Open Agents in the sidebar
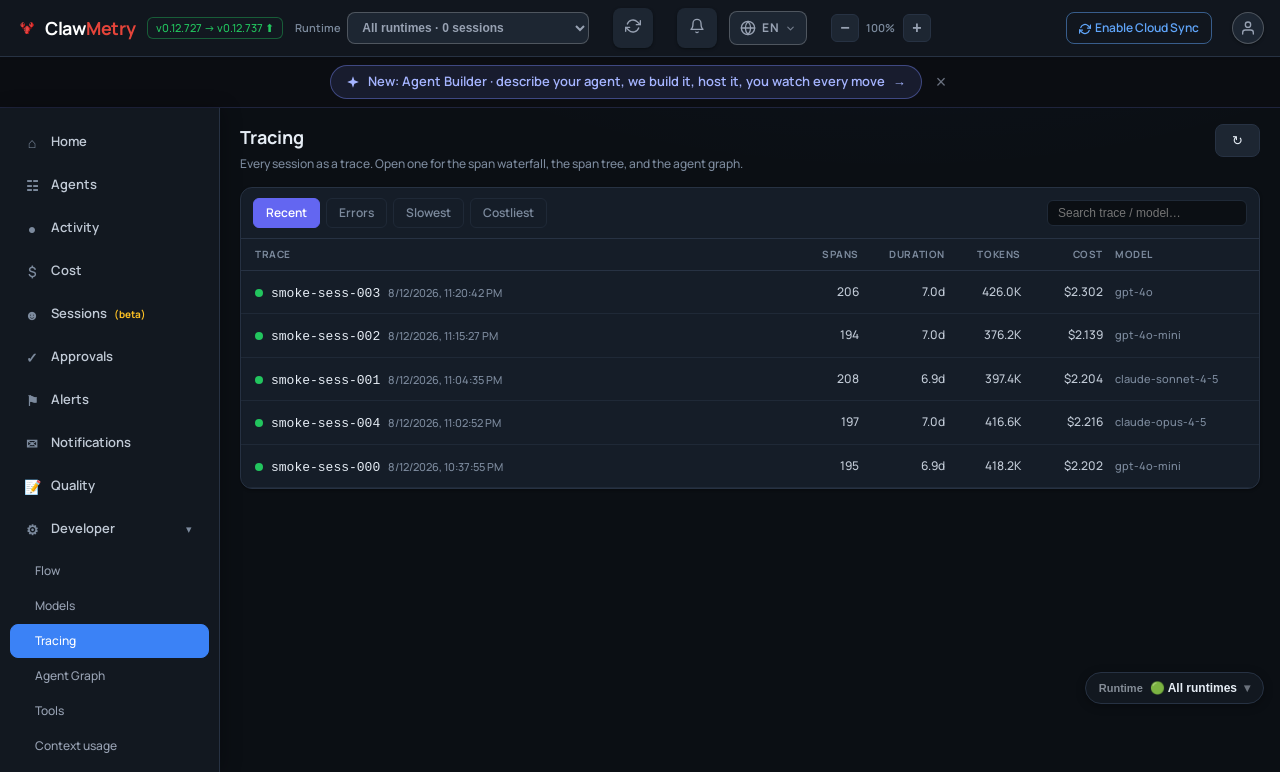The image size is (1280, 772). point(110,185)
